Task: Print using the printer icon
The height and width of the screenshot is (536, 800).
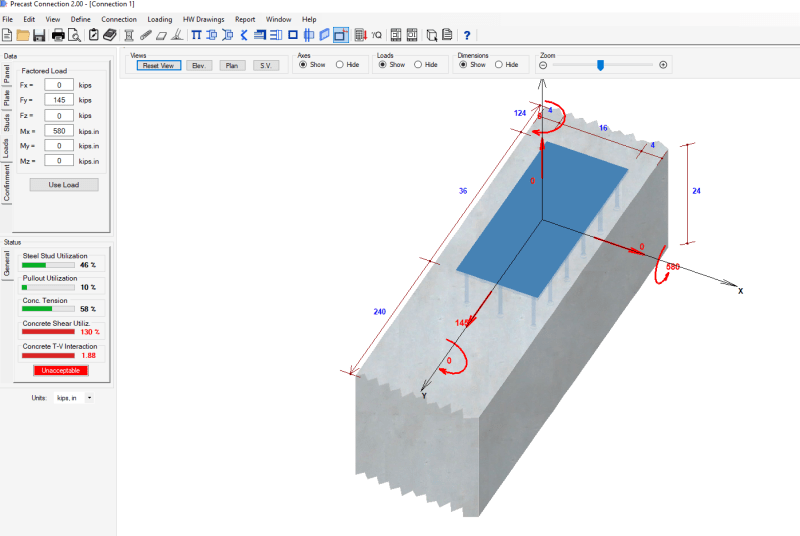Action: 58,35
